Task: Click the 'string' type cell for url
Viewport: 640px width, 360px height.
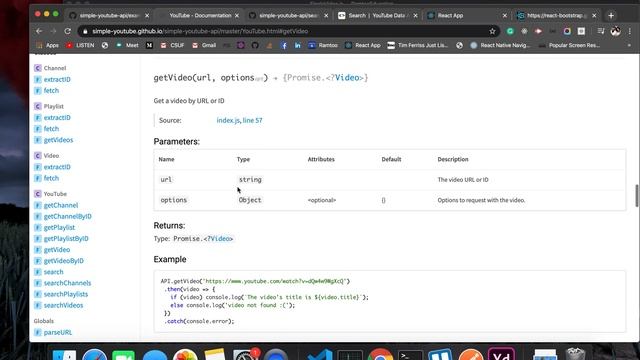Action: coord(250,180)
